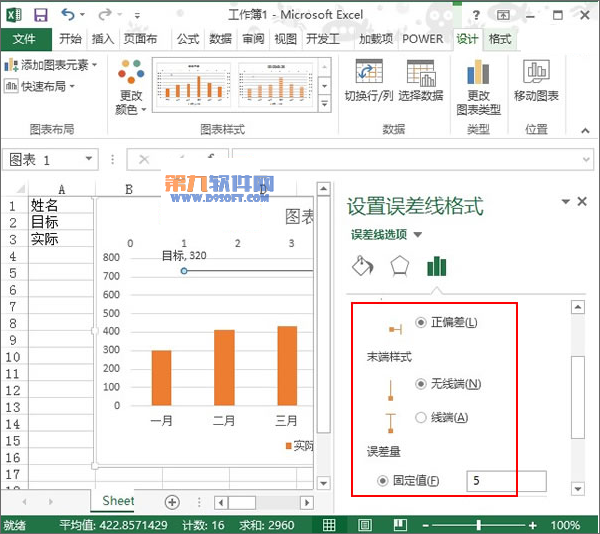
Task: Open the POWER ribbon tab
Action: point(422,39)
